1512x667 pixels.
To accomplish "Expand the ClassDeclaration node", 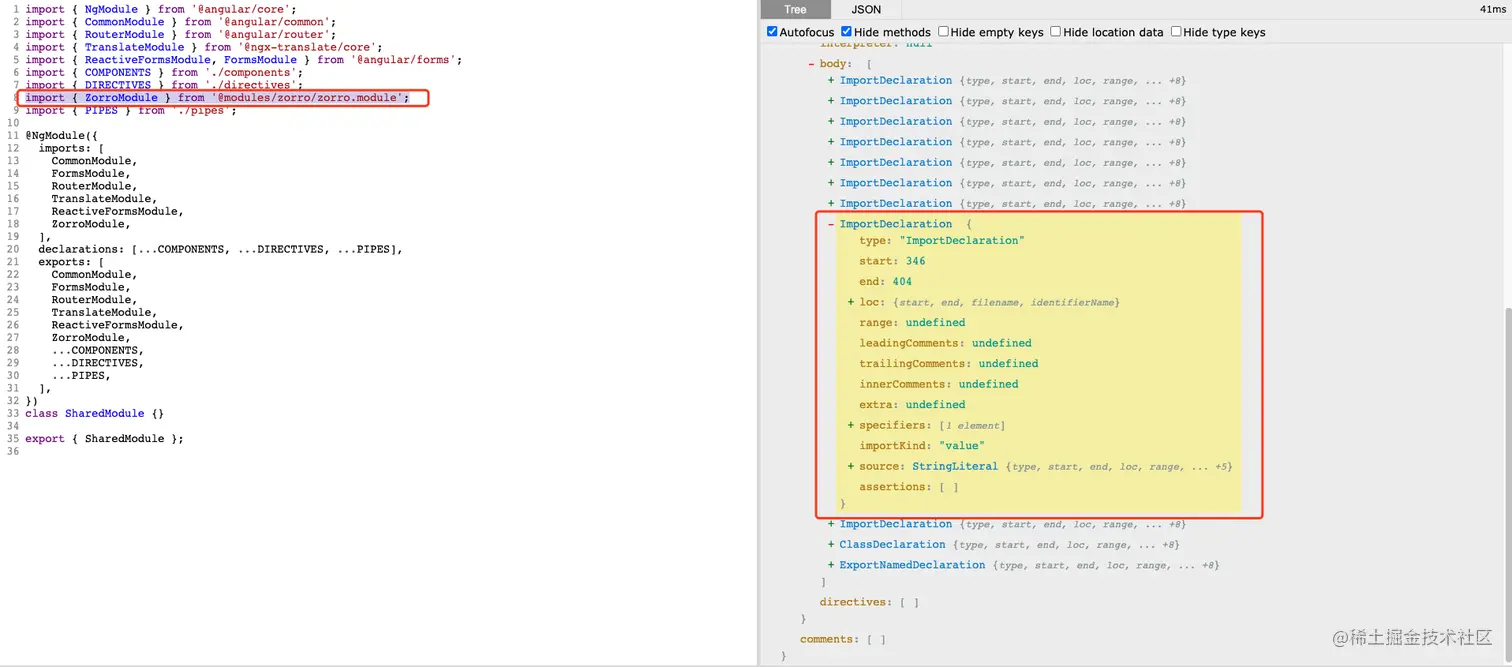I will tap(831, 544).
